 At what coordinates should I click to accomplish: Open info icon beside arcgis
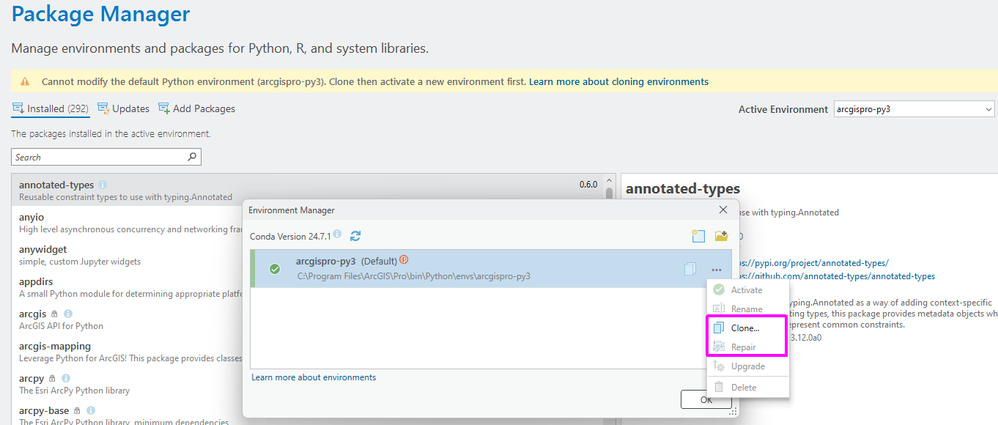pyautogui.click(x=68, y=314)
